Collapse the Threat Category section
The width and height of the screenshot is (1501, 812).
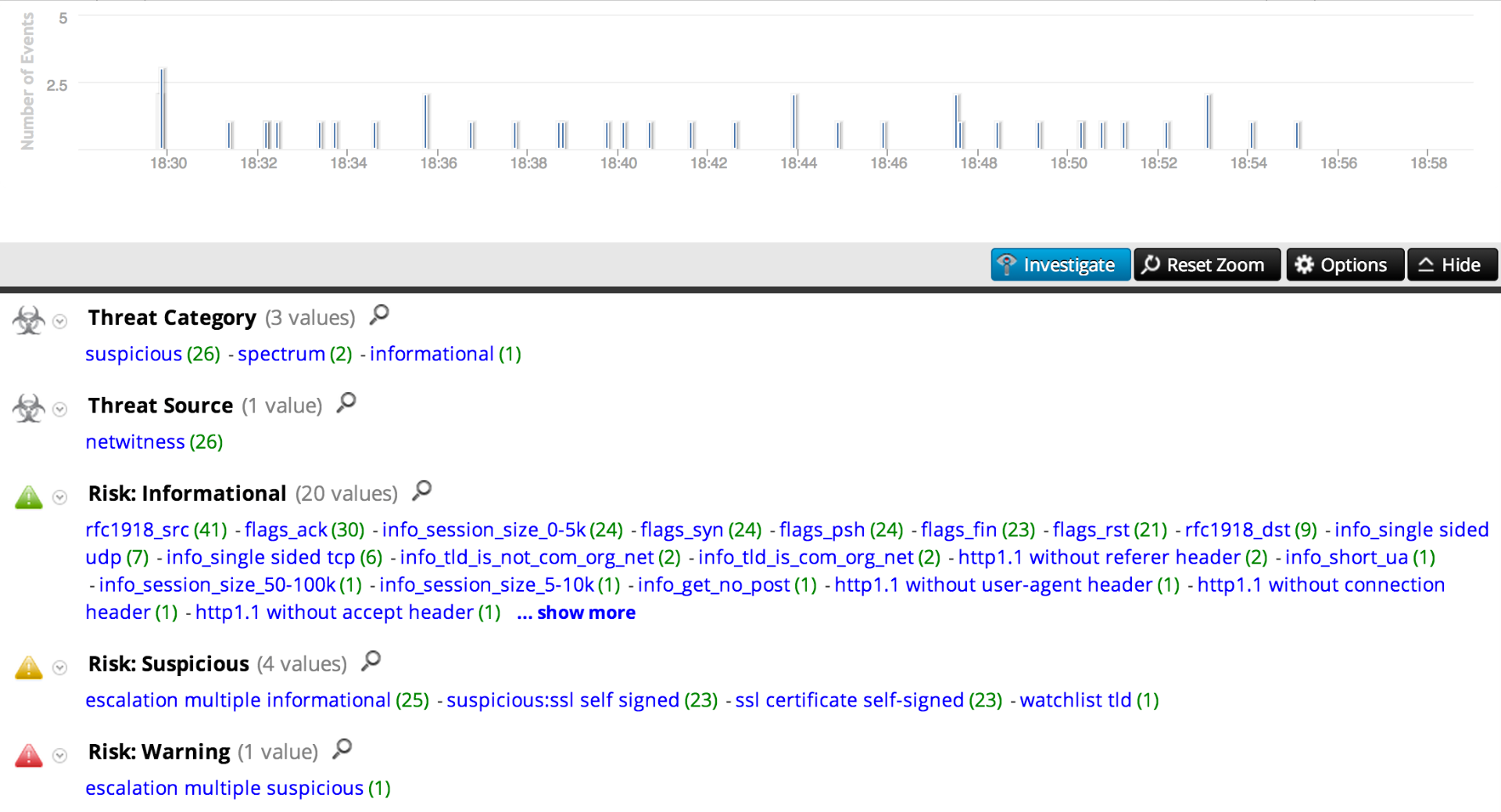[59, 320]
